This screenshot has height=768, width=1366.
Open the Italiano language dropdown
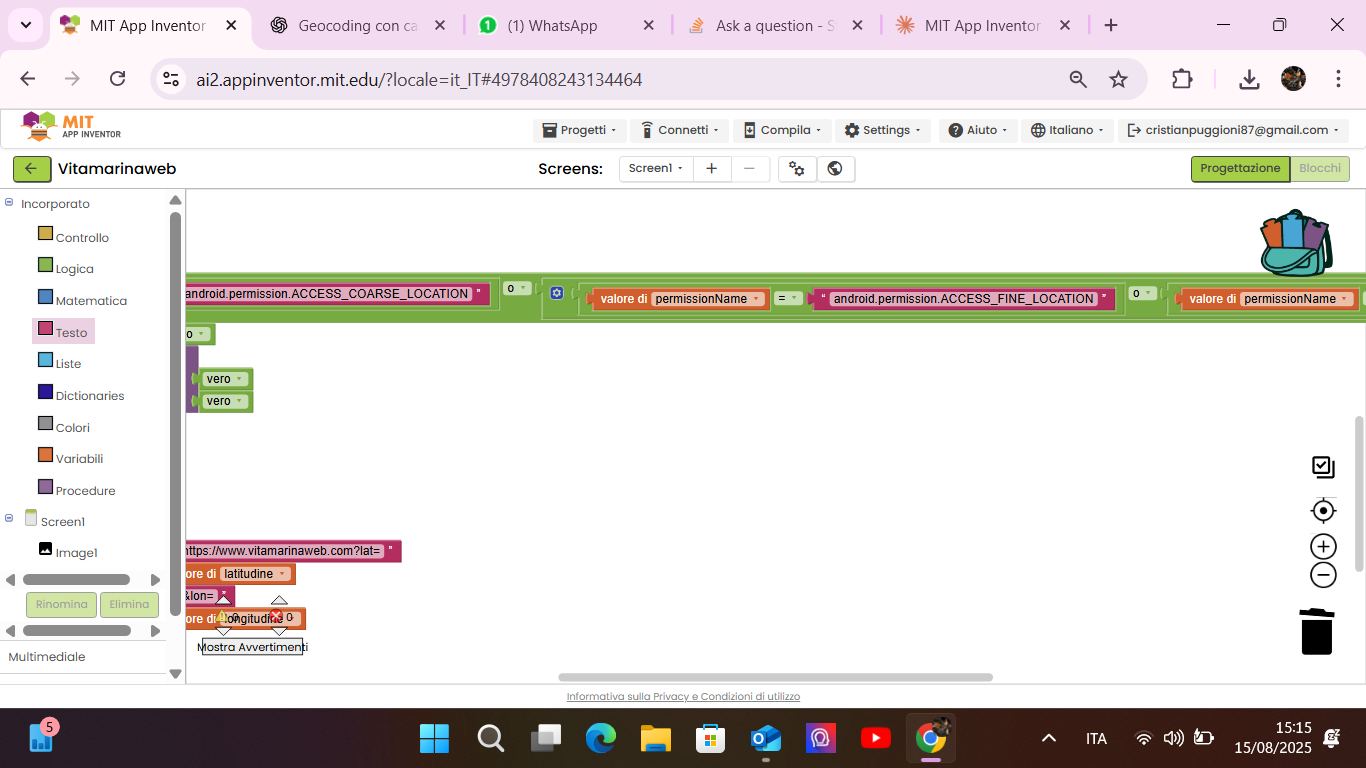pyautogui.click(x=1068, y=130)
